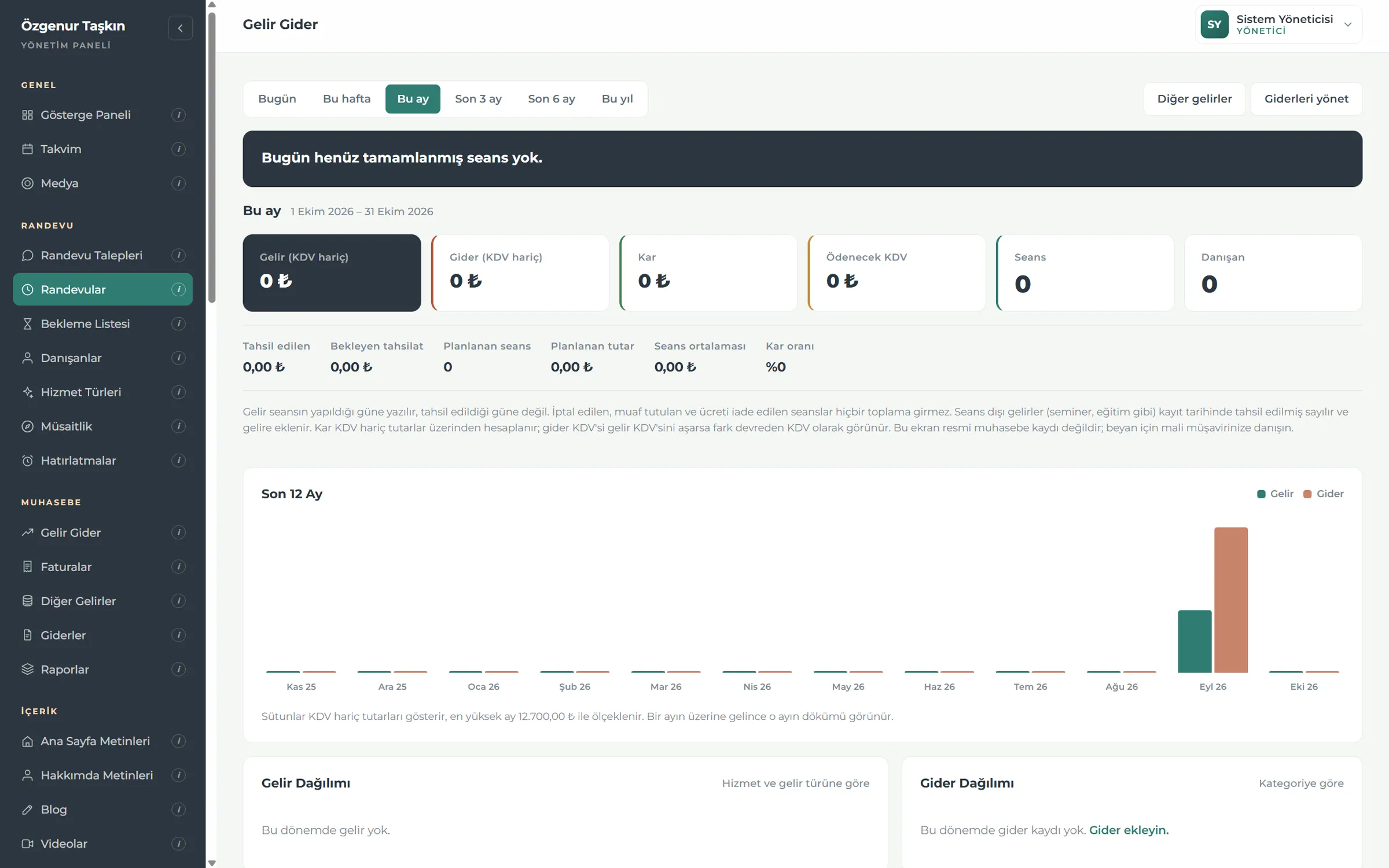Select the Son 6 ay tab
The image size is (1389, 868).
[552, 99]
